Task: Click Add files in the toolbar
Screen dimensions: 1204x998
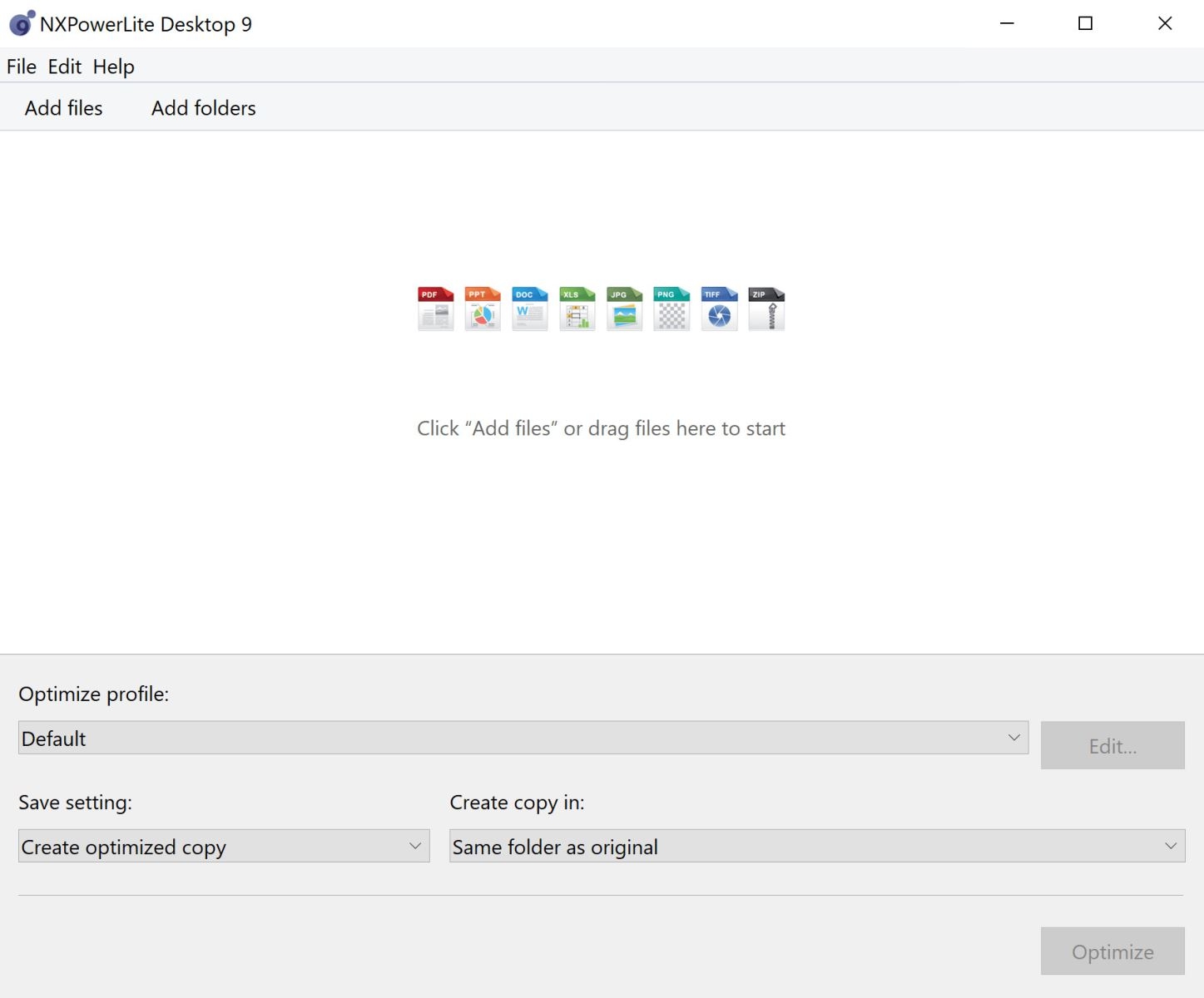Action: [64, 108]
